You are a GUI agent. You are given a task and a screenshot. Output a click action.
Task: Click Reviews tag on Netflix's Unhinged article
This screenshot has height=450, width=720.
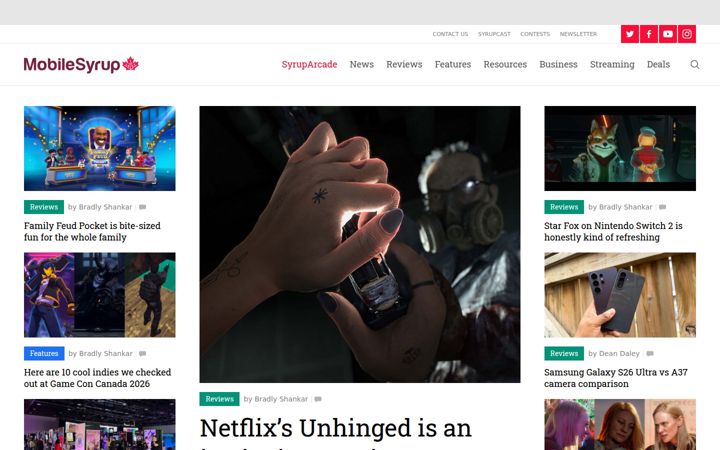click(219, 399)
